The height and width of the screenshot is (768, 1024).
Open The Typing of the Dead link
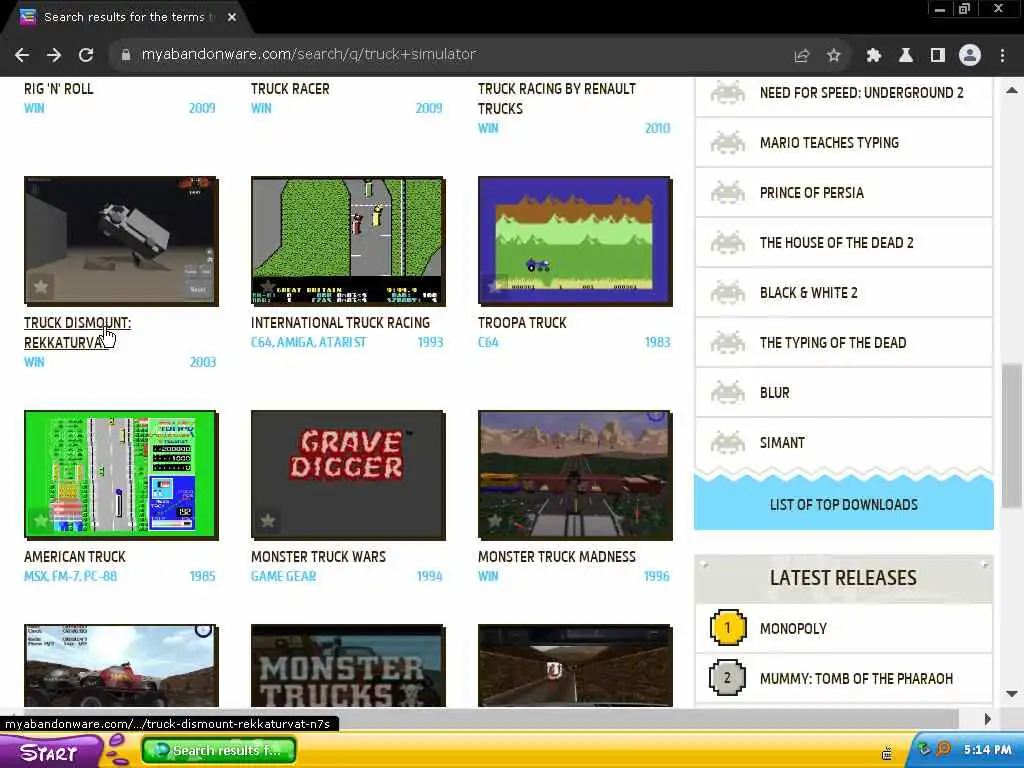[833, 343]
